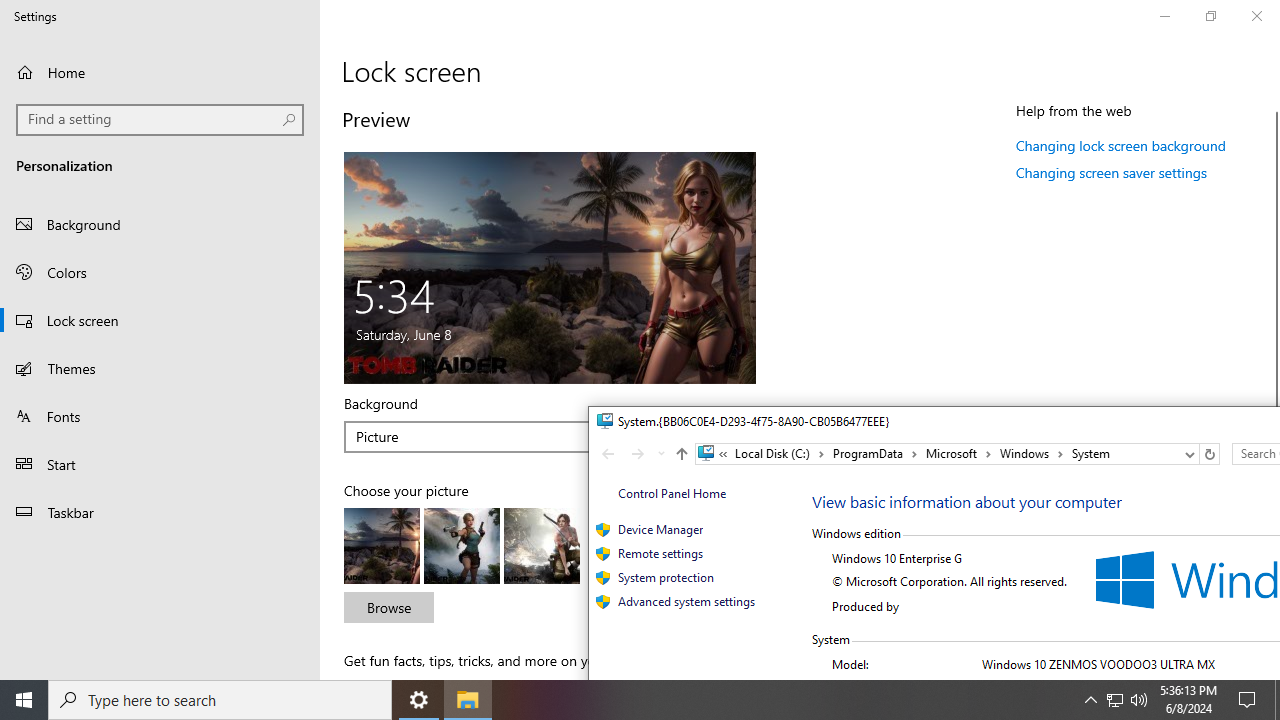Expand the Local Disk (C:) breadcrumb arrow
The width and height of the screenshot is (1280, 720).
click(821, 454)
